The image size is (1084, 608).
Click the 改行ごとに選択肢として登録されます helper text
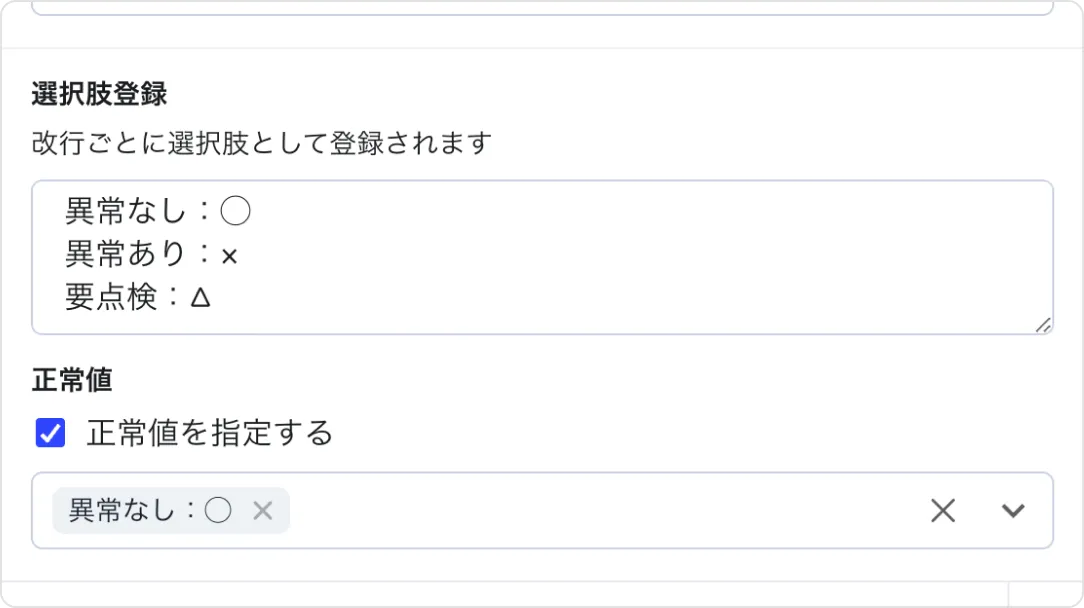262,143
